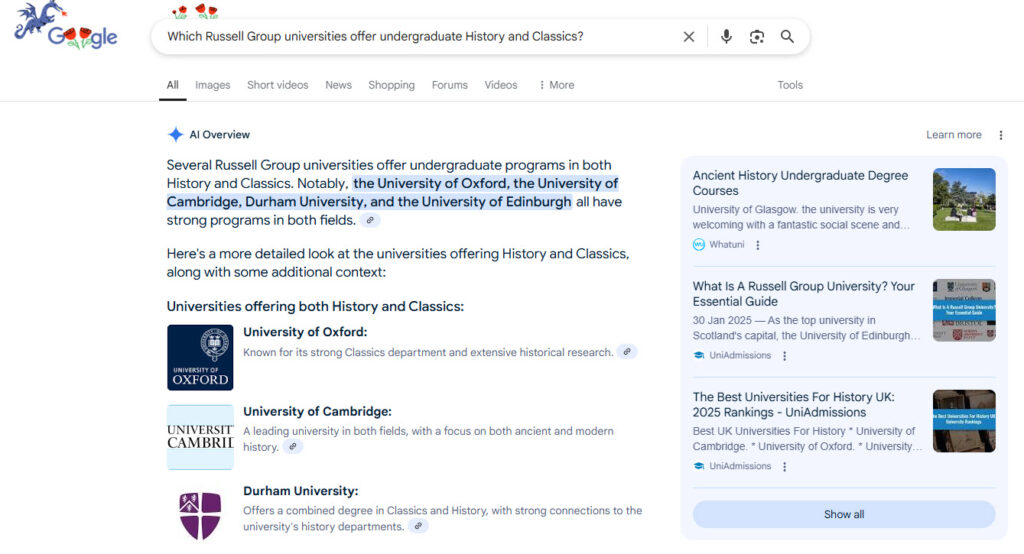This screenshot has width=1024, height=554.
Task: Switch to the News tab
Action: click(338, 85)
